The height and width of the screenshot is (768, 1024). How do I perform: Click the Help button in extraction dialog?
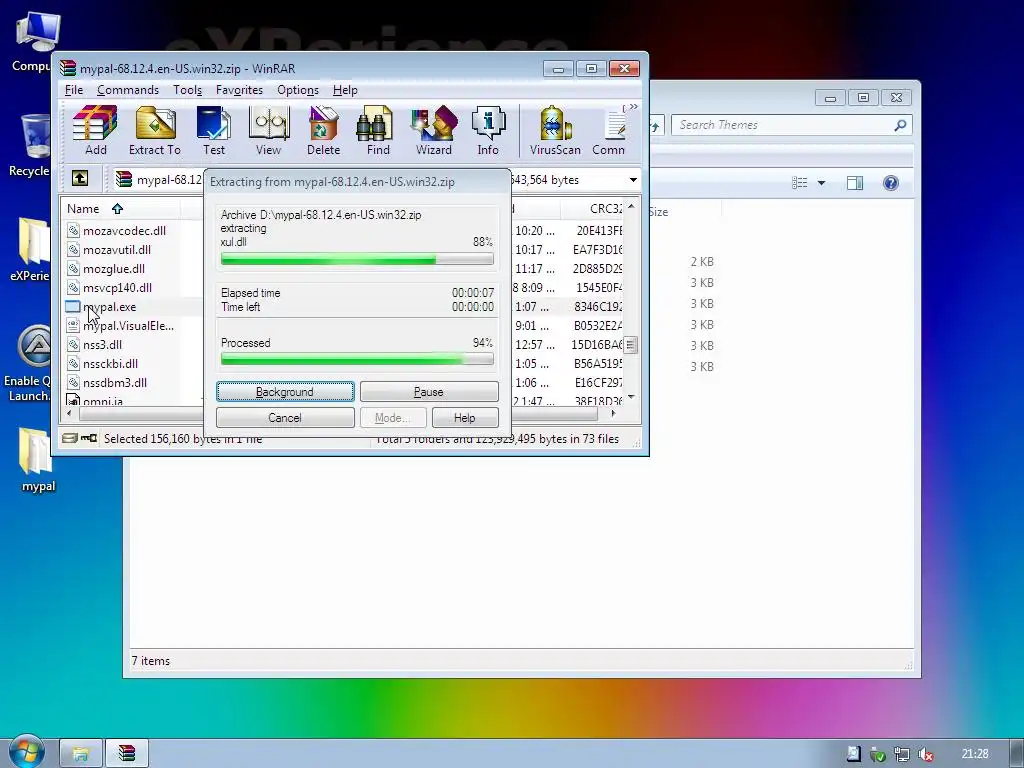tap(465, 418)
